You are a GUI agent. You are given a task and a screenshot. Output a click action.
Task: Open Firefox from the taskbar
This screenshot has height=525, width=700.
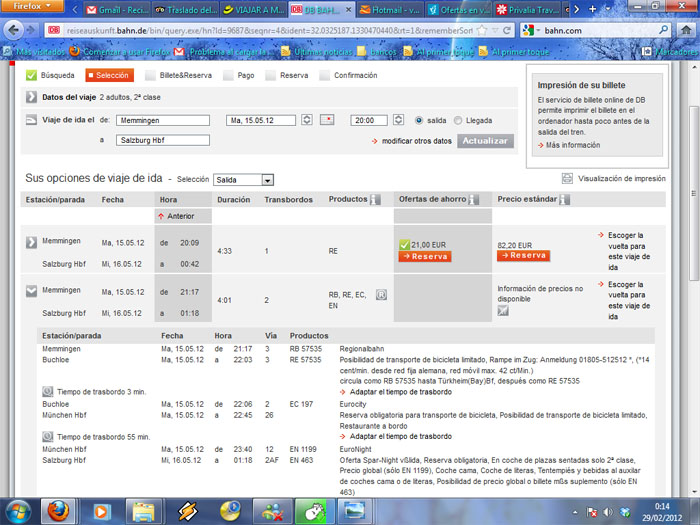(58, 512)
